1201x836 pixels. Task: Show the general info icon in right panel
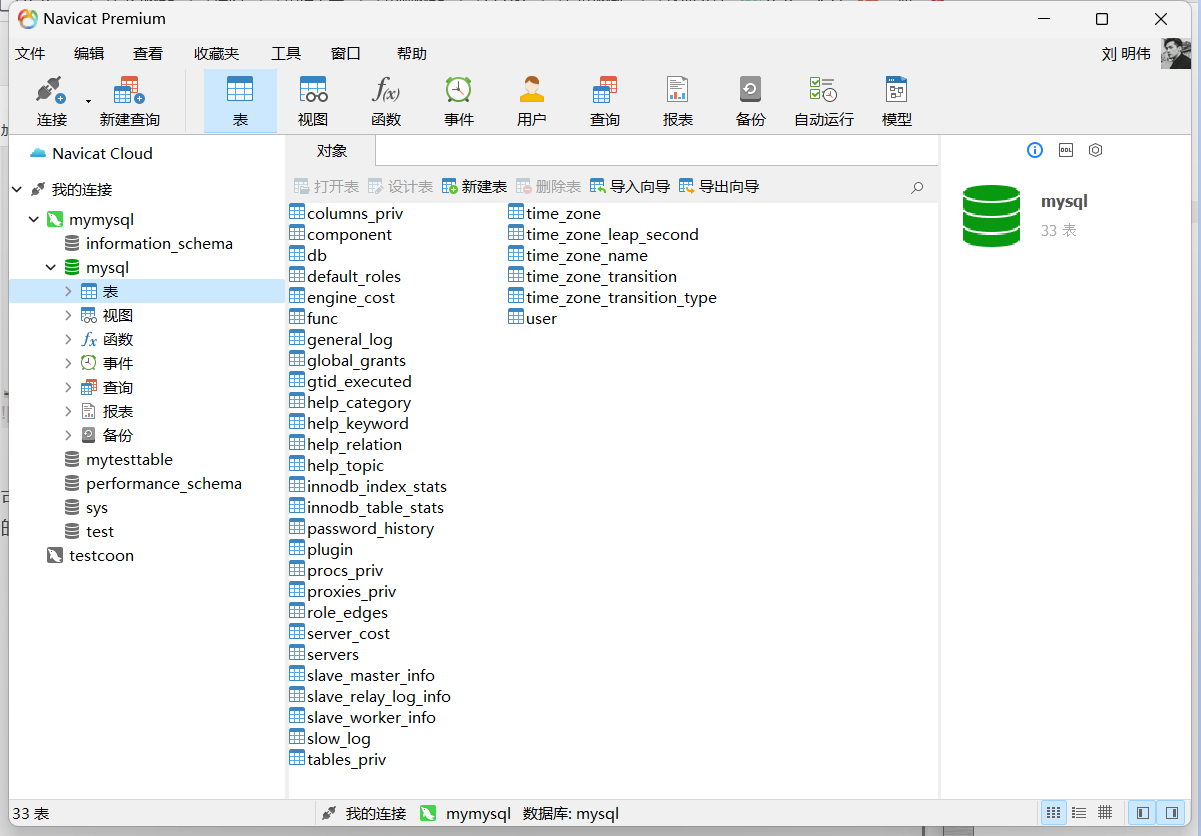1035,150
